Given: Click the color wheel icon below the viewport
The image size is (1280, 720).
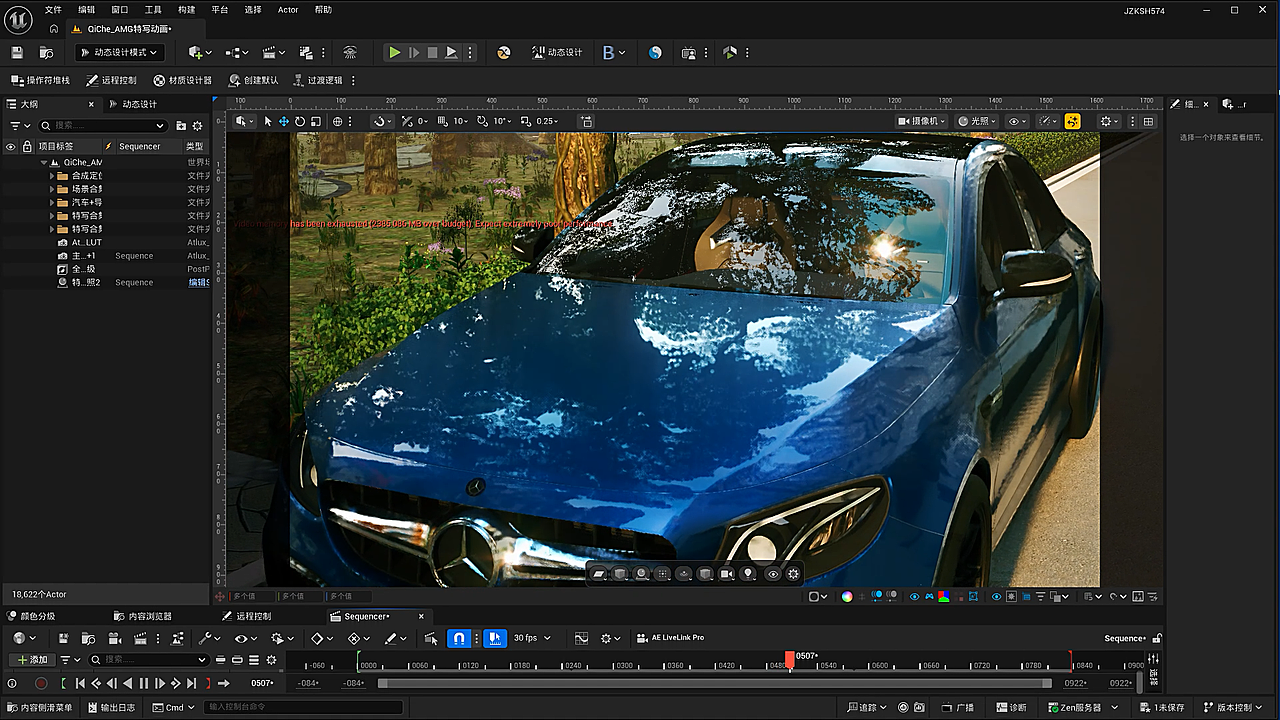Looking at the screenshot, I should point(847,596).
